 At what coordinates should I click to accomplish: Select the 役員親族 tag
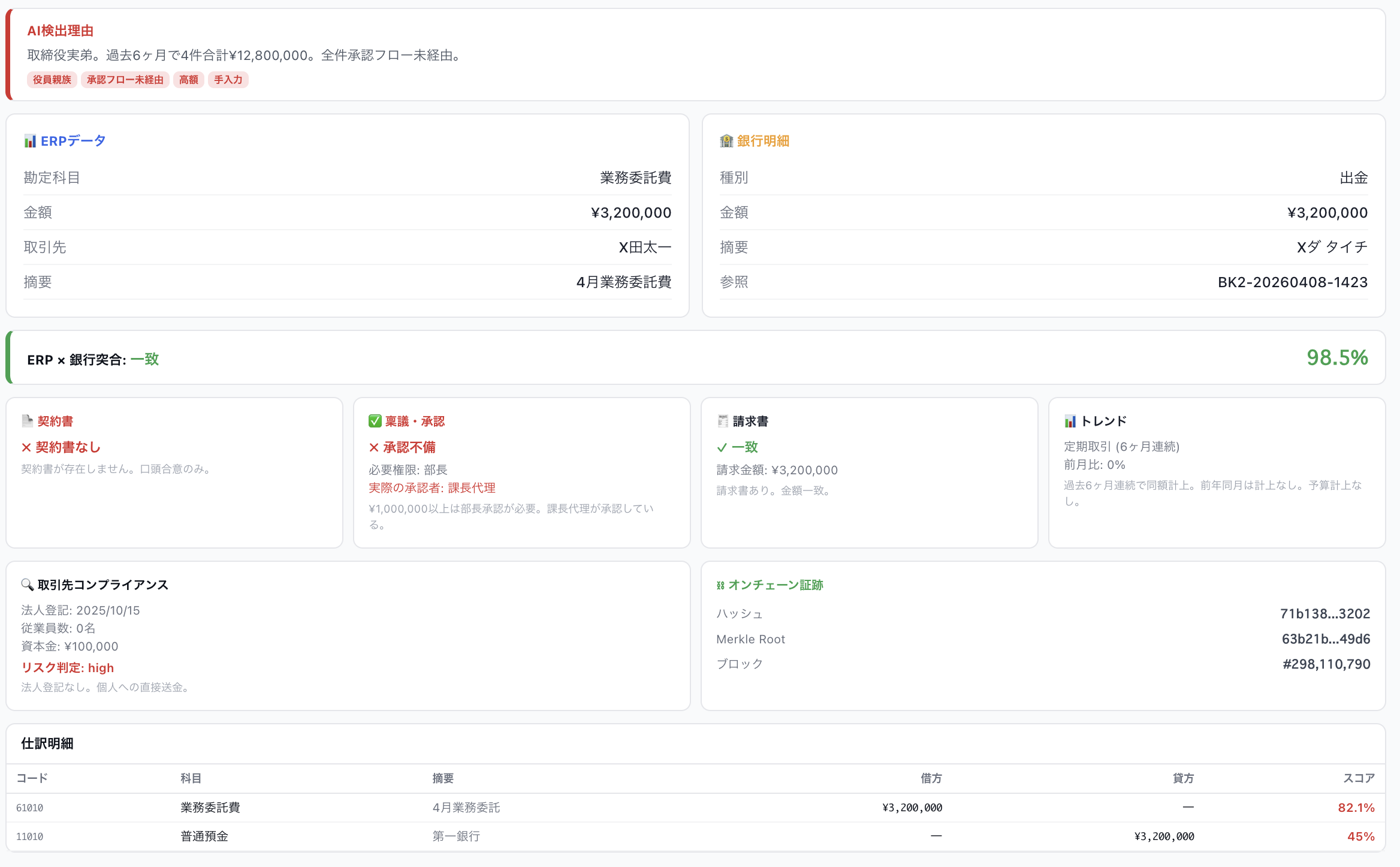click(x=52, y=80)
